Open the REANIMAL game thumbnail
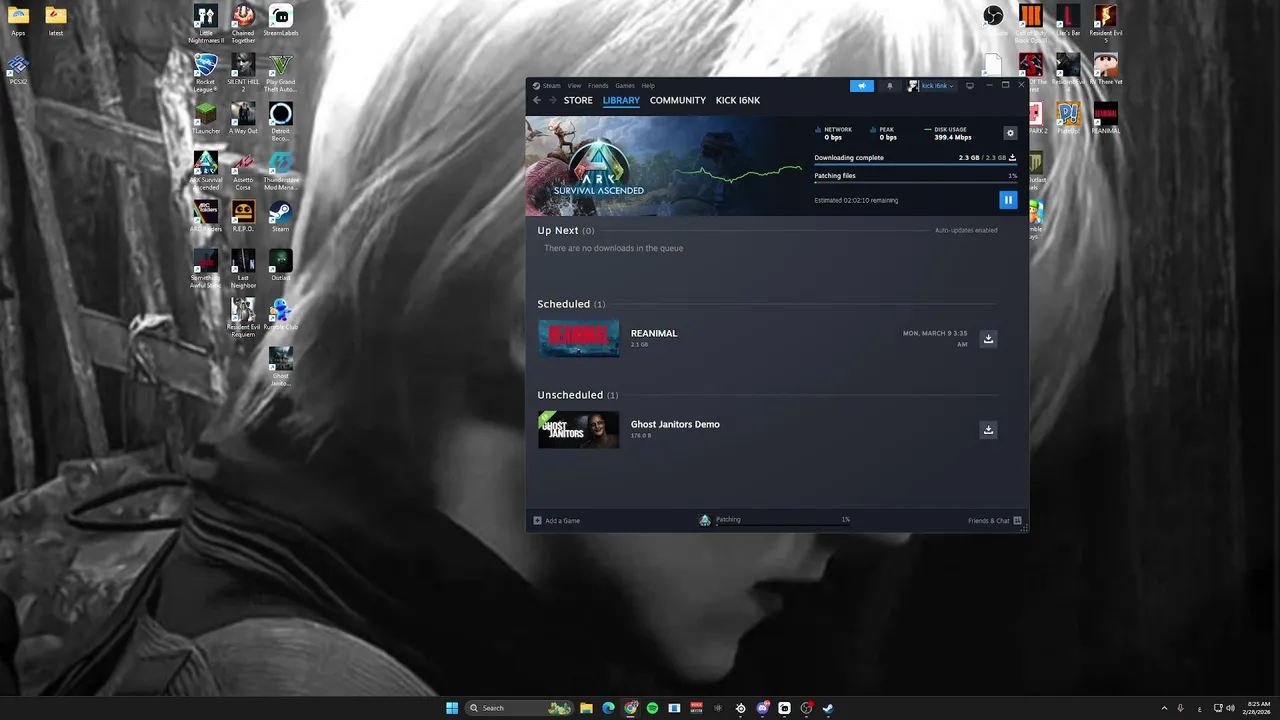 click(x=579, y=339)
